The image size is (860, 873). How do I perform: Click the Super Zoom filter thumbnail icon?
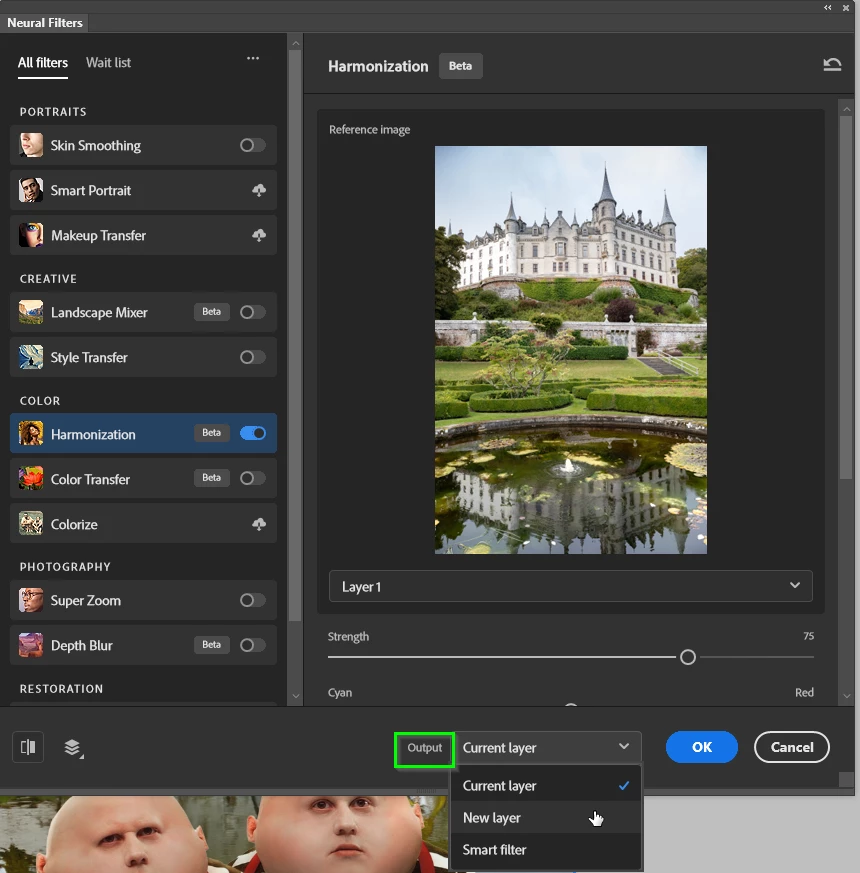click(x=31, y=600)
